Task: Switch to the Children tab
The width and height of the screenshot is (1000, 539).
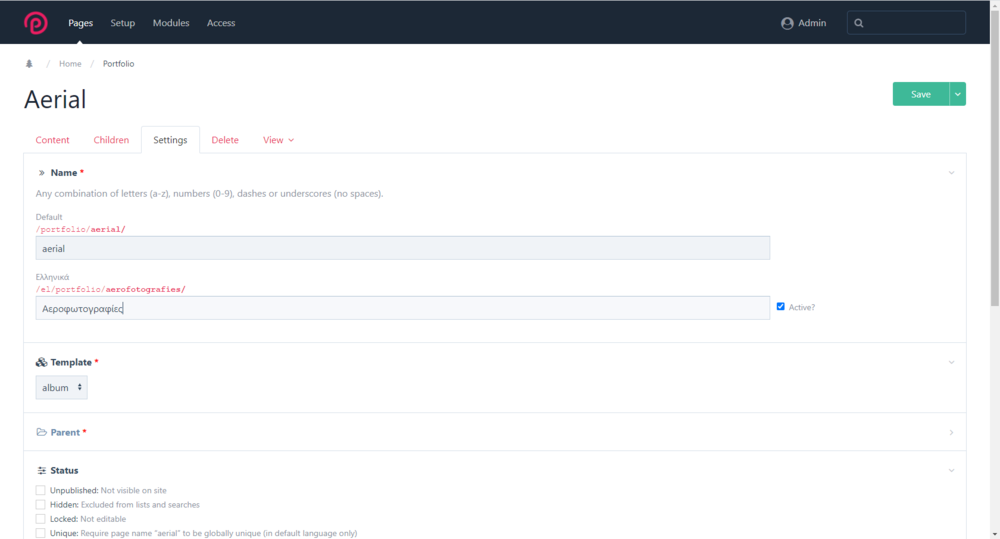Action: [x=111, y=140]
